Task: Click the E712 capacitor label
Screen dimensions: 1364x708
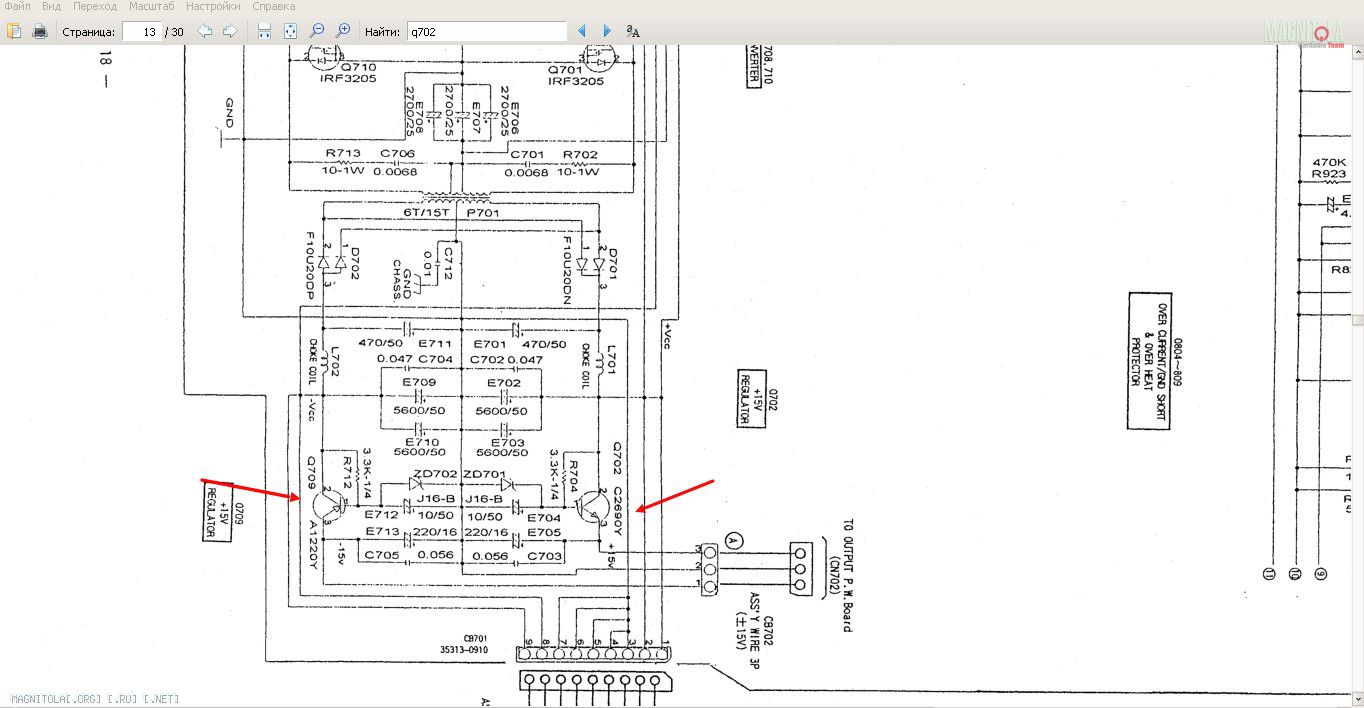Action: [383, 516]
